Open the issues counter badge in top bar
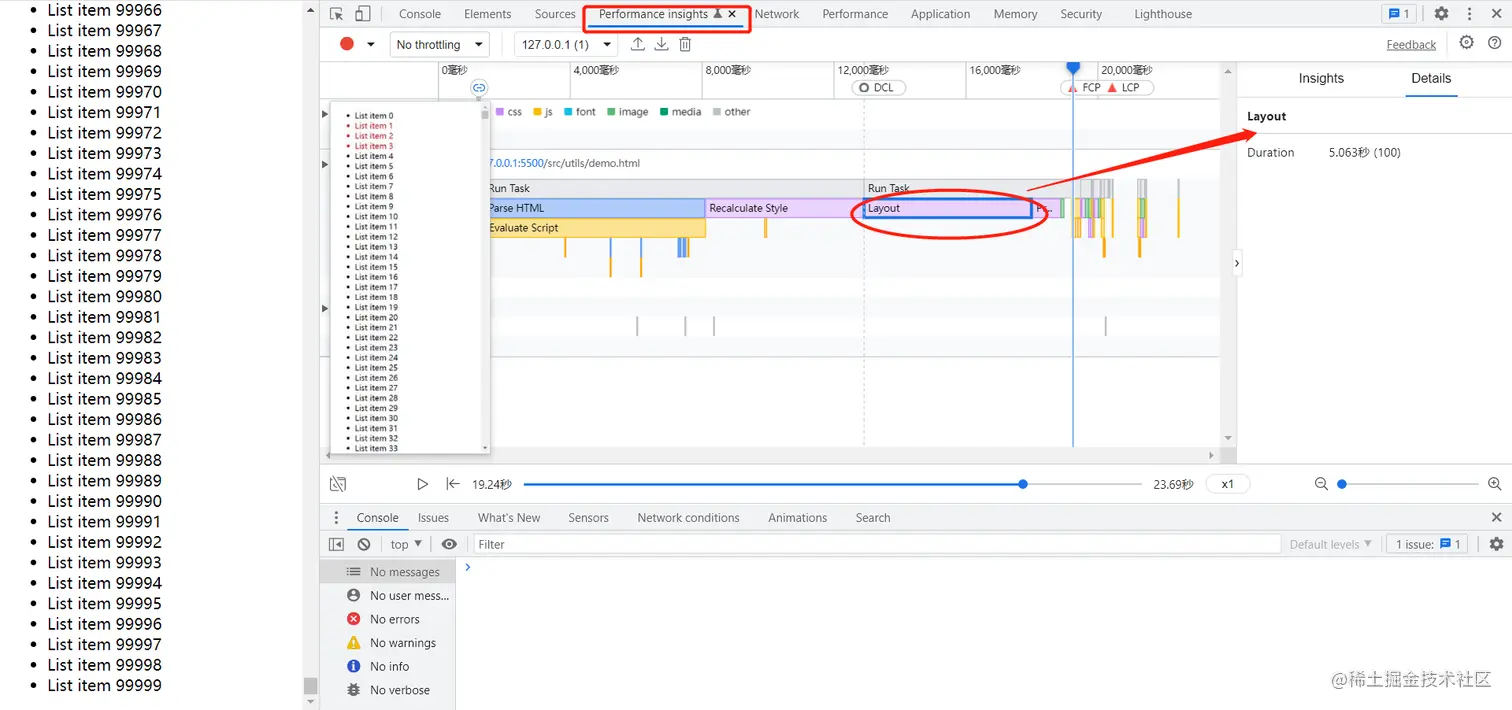 [x=1398, y=14]
